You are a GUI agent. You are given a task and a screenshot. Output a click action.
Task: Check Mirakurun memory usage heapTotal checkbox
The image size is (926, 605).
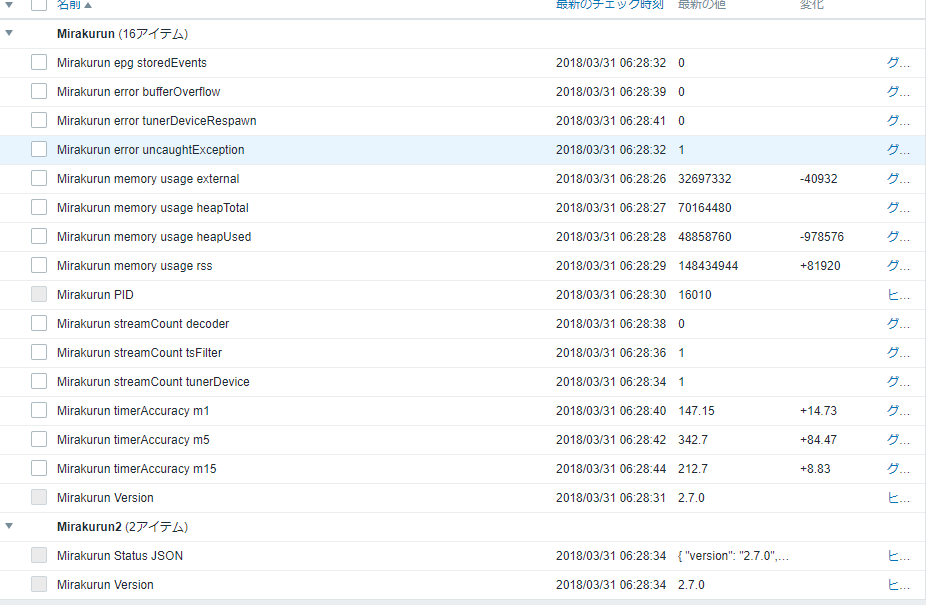coord(39,207)
